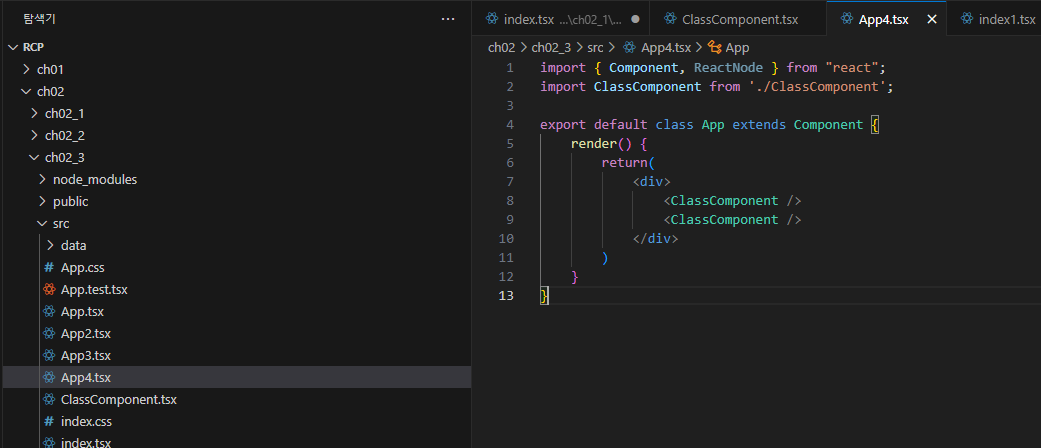
Task: Close the App4.tsx tab
Action: [x=931, y=19]
